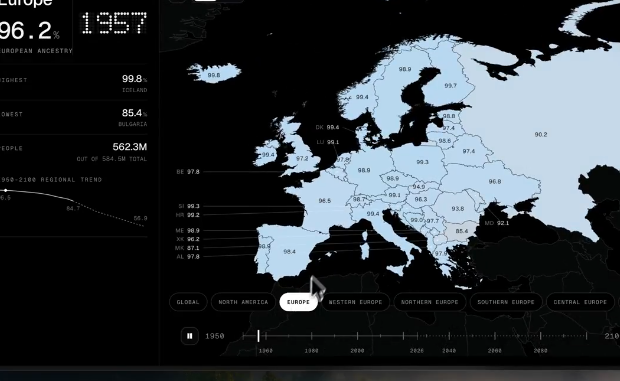The height and width of the screenshot is (381, 620).
Task: Click the Lowest 85.4% Bulgaria stat
Action: coord(74,118)
